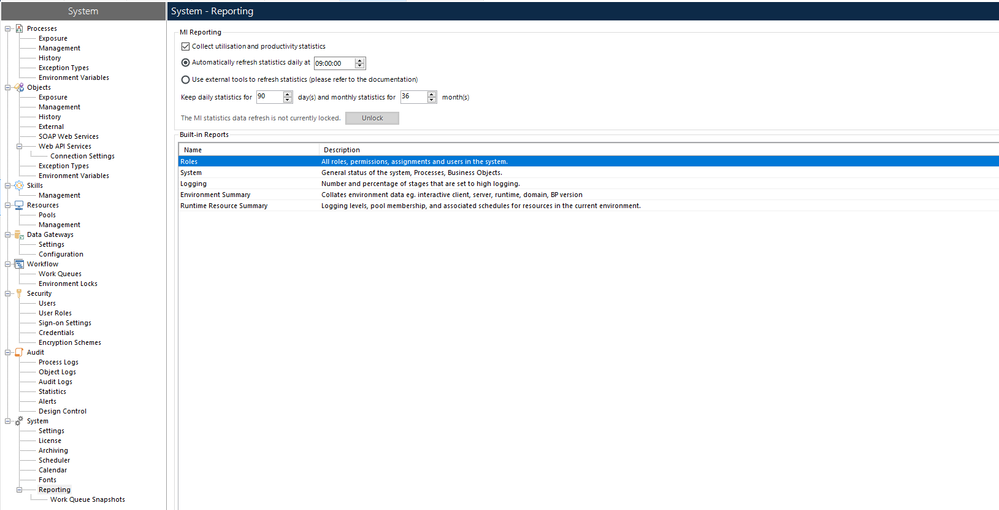This screenshot has width=999, height=510.
Task: Click the refresh time spinner arrows
Action: 360,63
